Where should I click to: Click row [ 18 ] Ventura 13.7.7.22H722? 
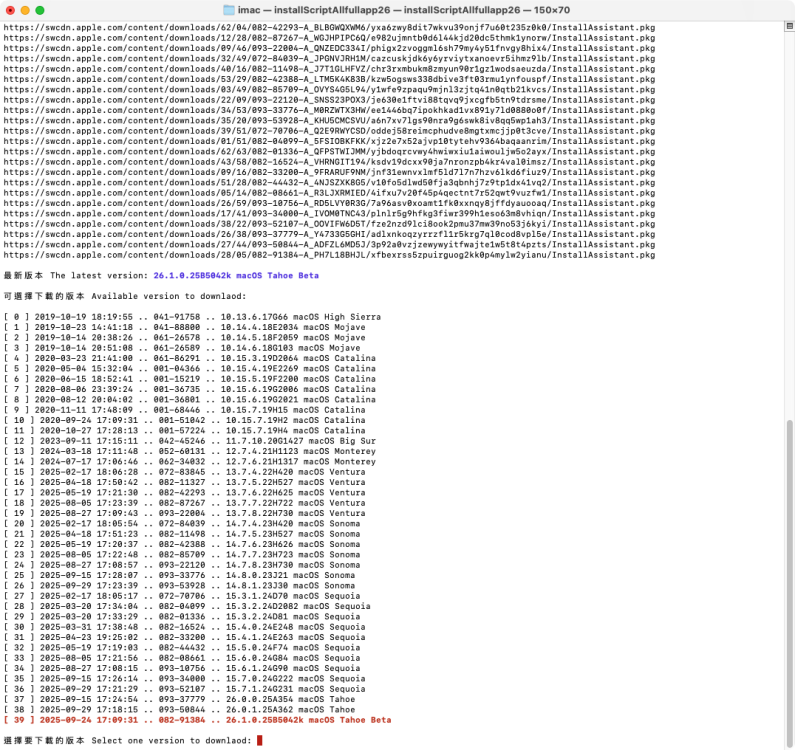pos(185,503)
